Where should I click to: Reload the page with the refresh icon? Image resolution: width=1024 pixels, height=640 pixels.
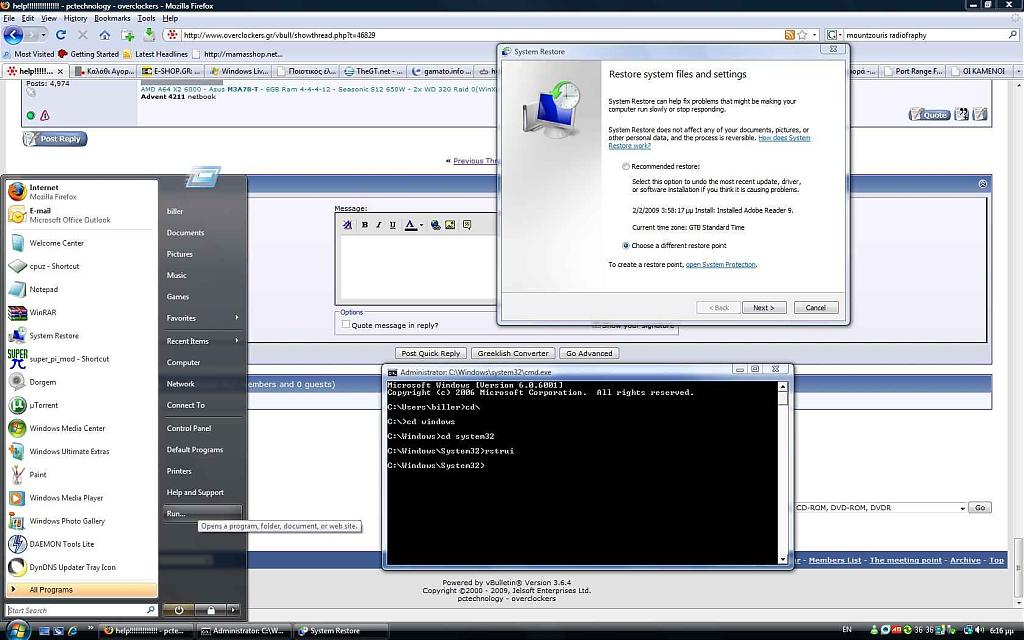(x=61, y=35)
